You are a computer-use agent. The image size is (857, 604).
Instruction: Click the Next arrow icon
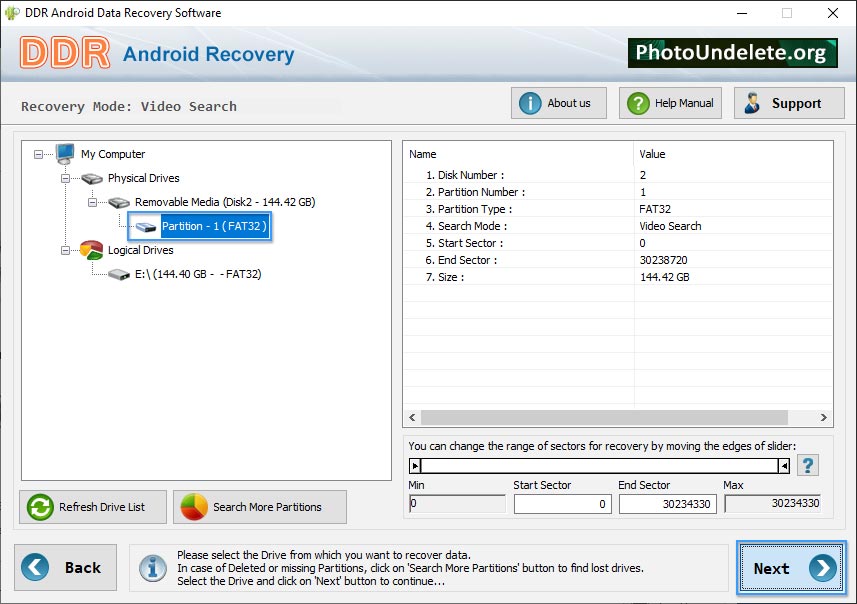pyautogui.click(x=823, y=568)
